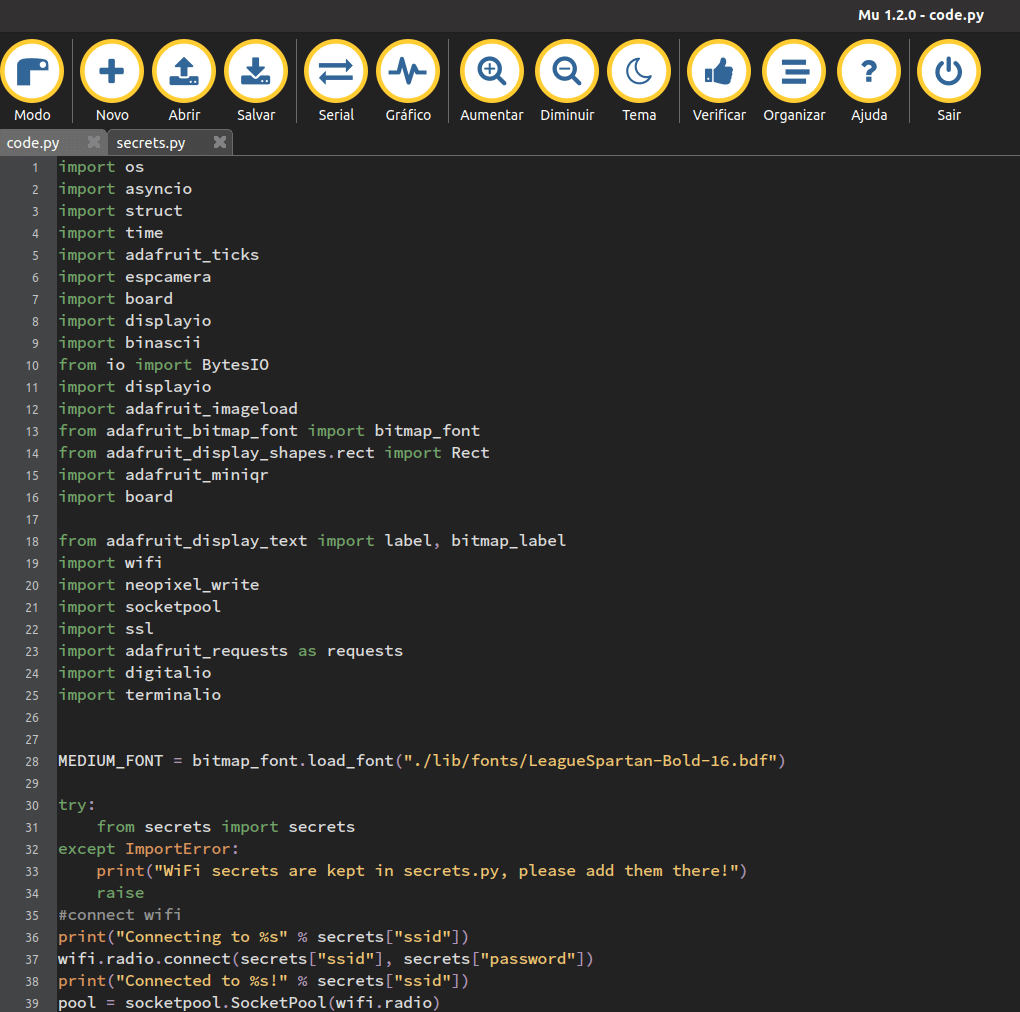Viewport: 1020px width, 1012px height.
Task: Switch to the secrets.py tab
Action: point(151,143)
